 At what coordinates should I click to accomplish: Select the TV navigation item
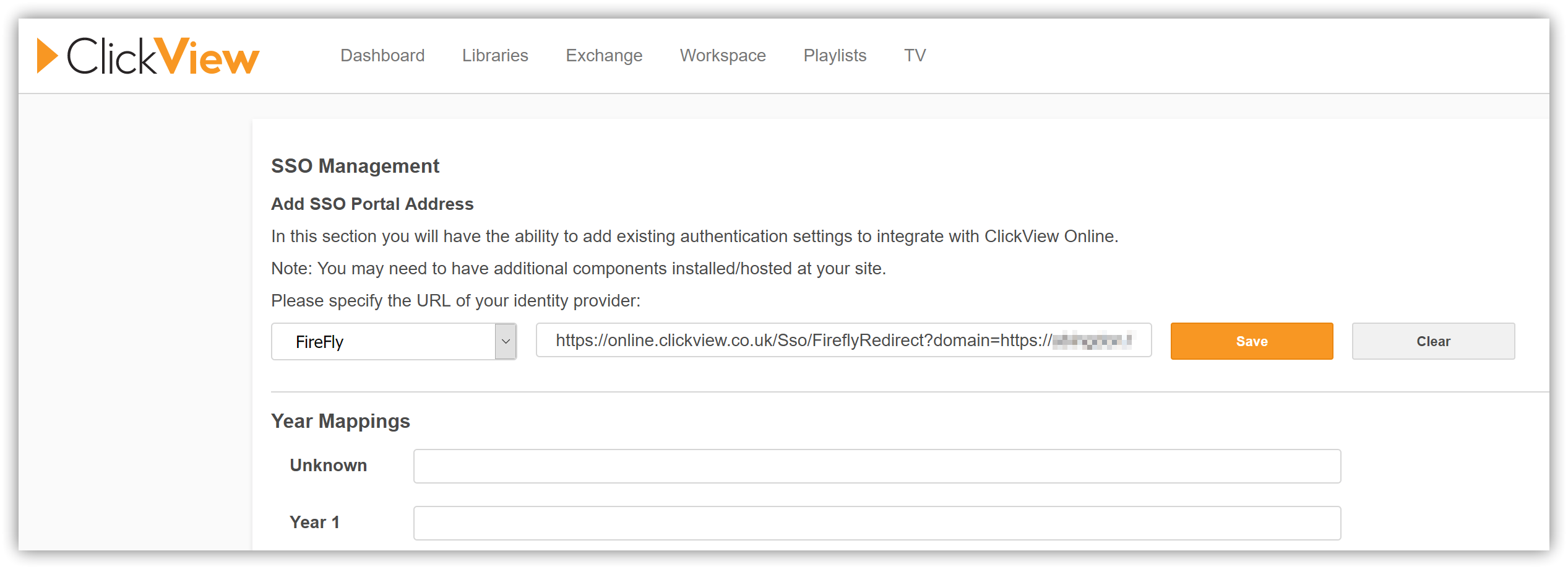click(x=915, y=56)
